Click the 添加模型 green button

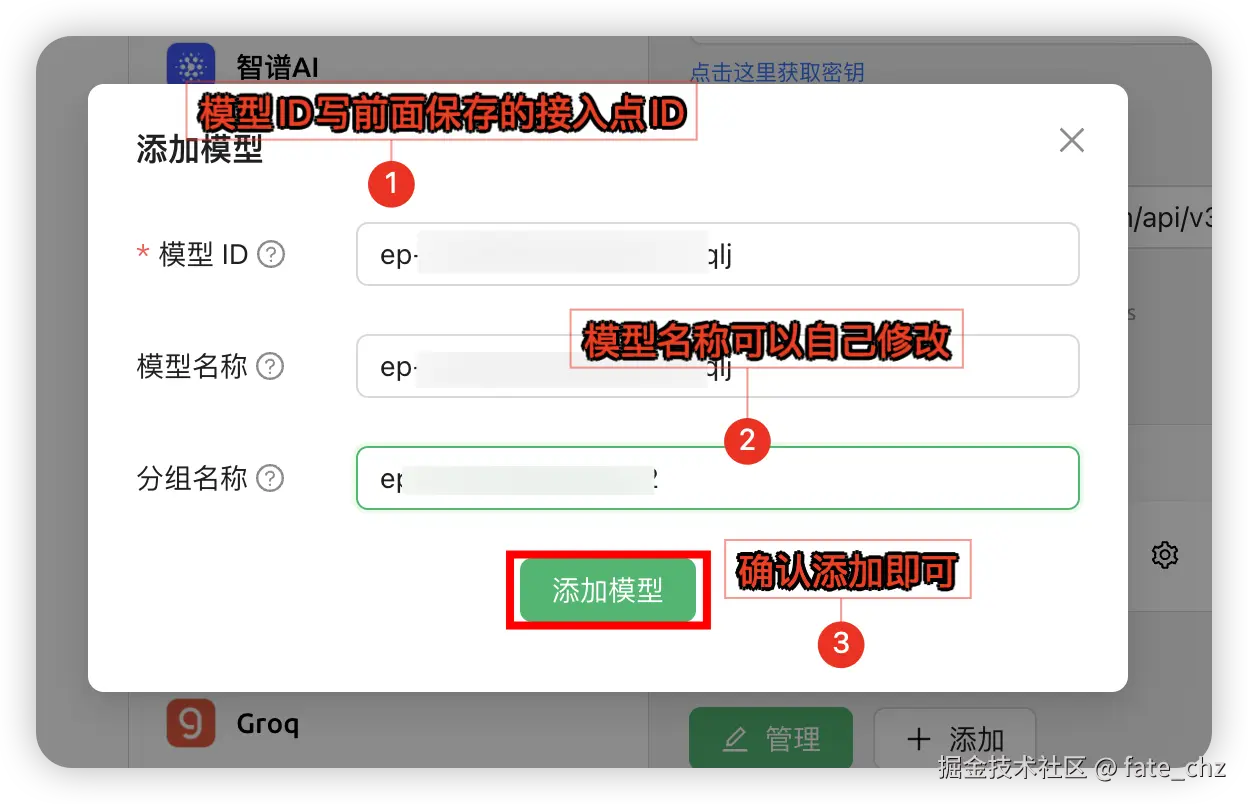tap(608, 590)
